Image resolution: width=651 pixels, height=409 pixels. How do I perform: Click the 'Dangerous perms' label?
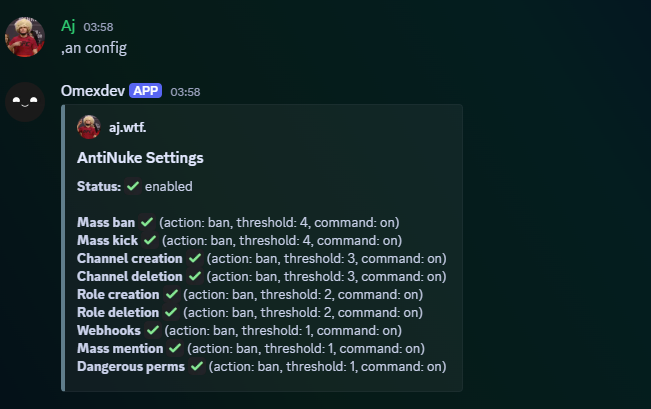point(131,366)
